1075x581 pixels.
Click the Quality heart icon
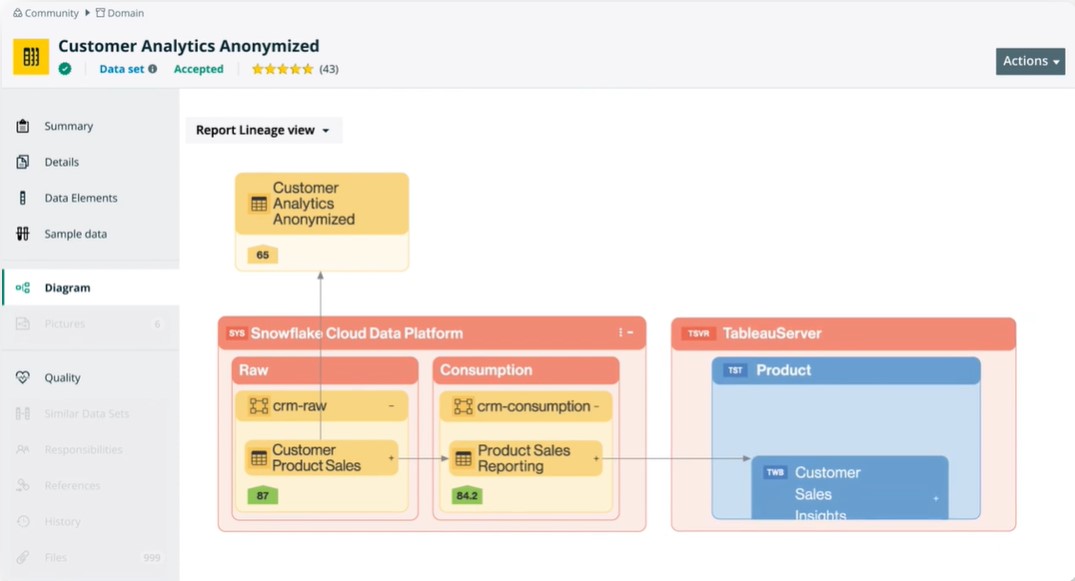pyautogui.click(x=23, y=377)
